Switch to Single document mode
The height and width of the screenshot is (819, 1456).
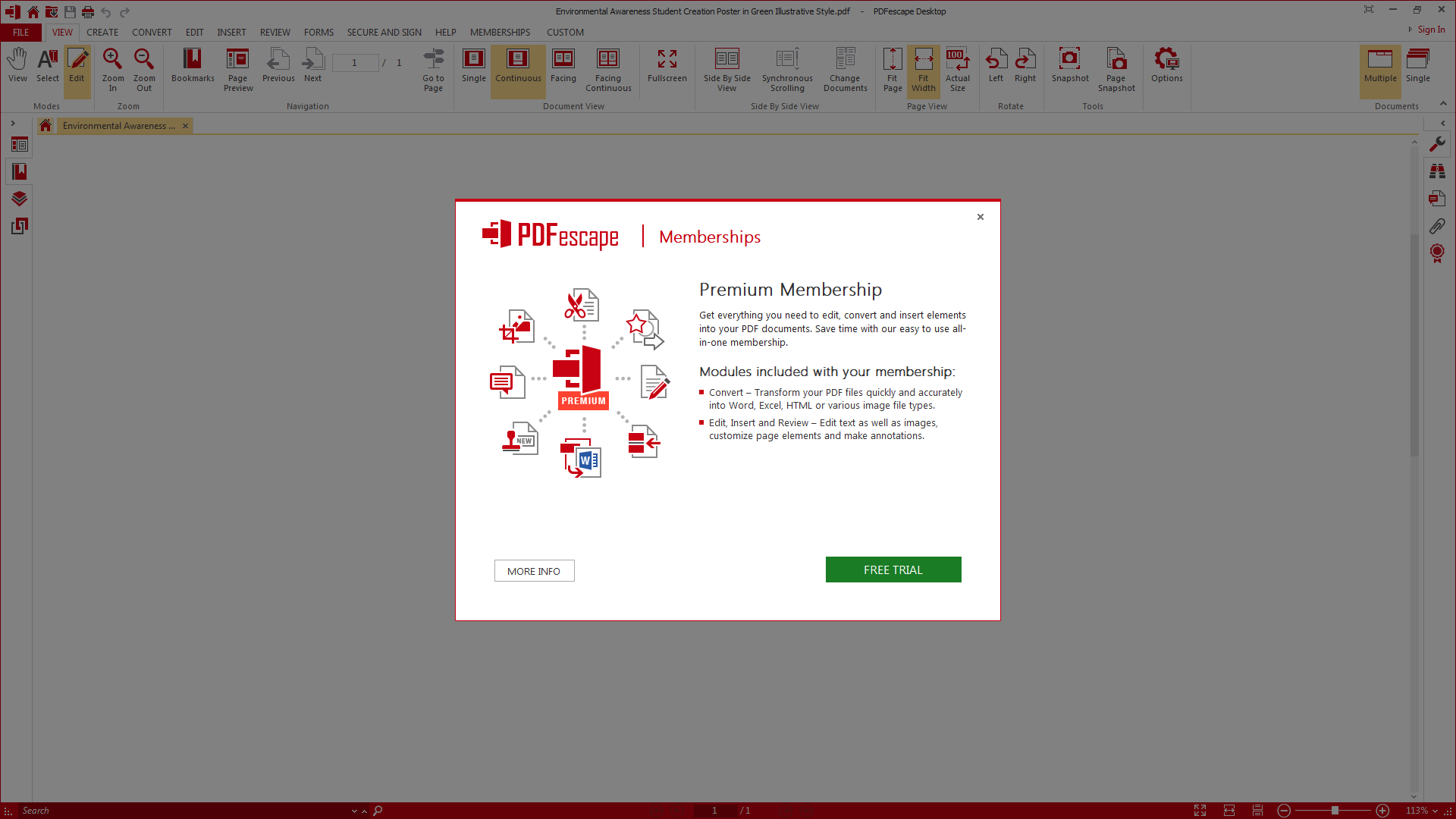coord(1417,66)
